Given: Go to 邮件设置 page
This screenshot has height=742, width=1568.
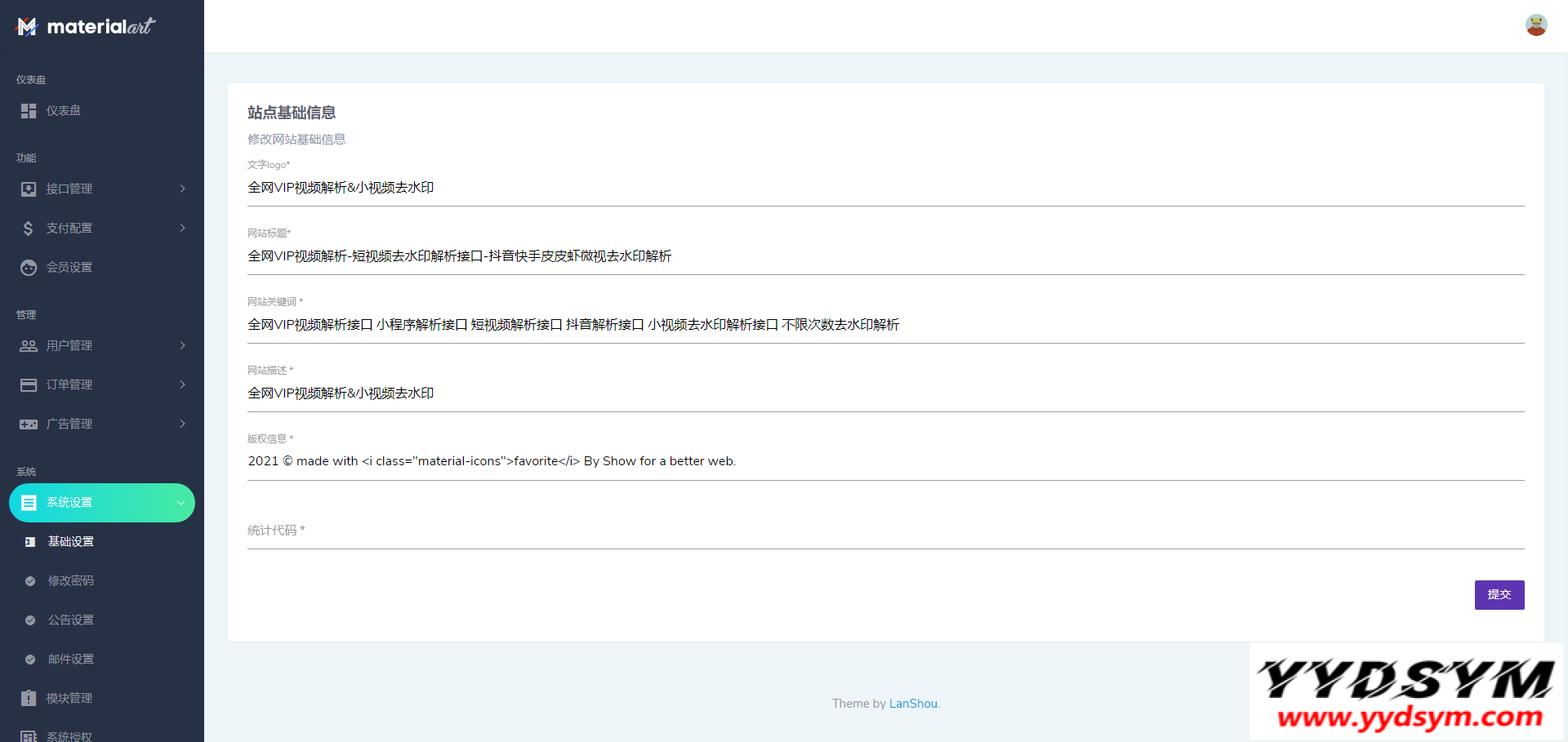Looking at the screenshot, I should point(71,660).
